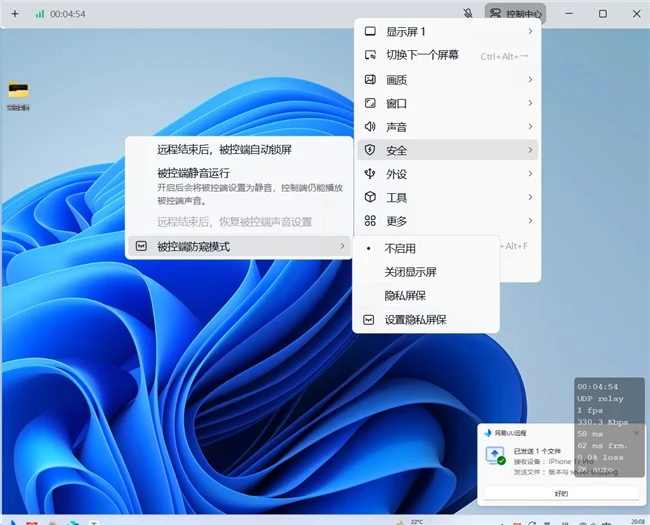Click the four-circles icon beside 更多

click(370, 221)
